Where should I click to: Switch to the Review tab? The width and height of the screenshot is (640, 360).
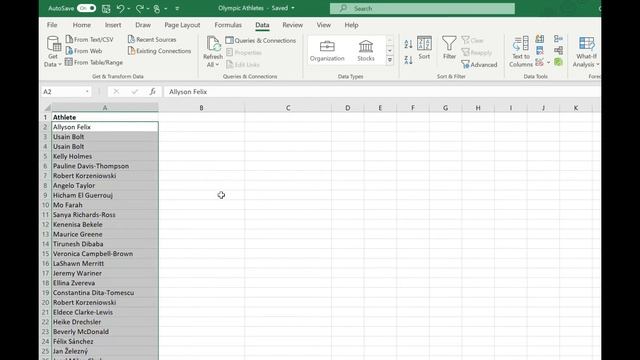click(293, 25)
